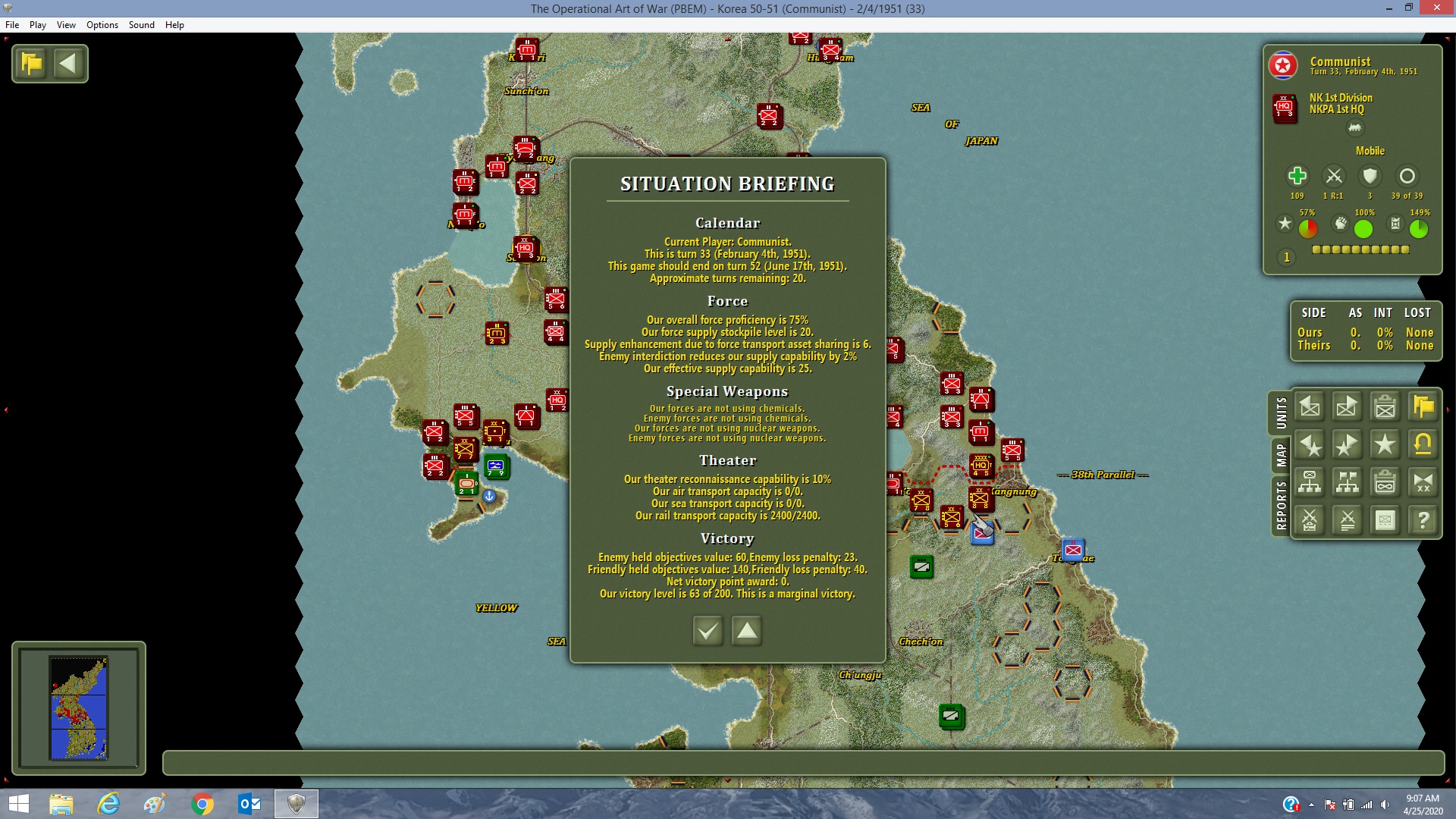Image resolution: width=1456 pixels, height=819 pixels.
Task: Click the jerrycan supply icon
Action: 1395,224
